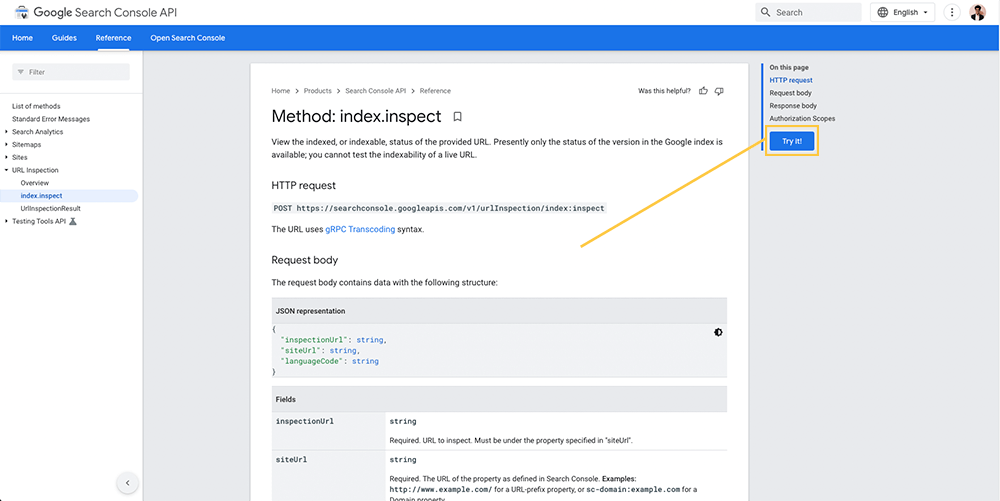Click the sidebar Filter input field

71,72
